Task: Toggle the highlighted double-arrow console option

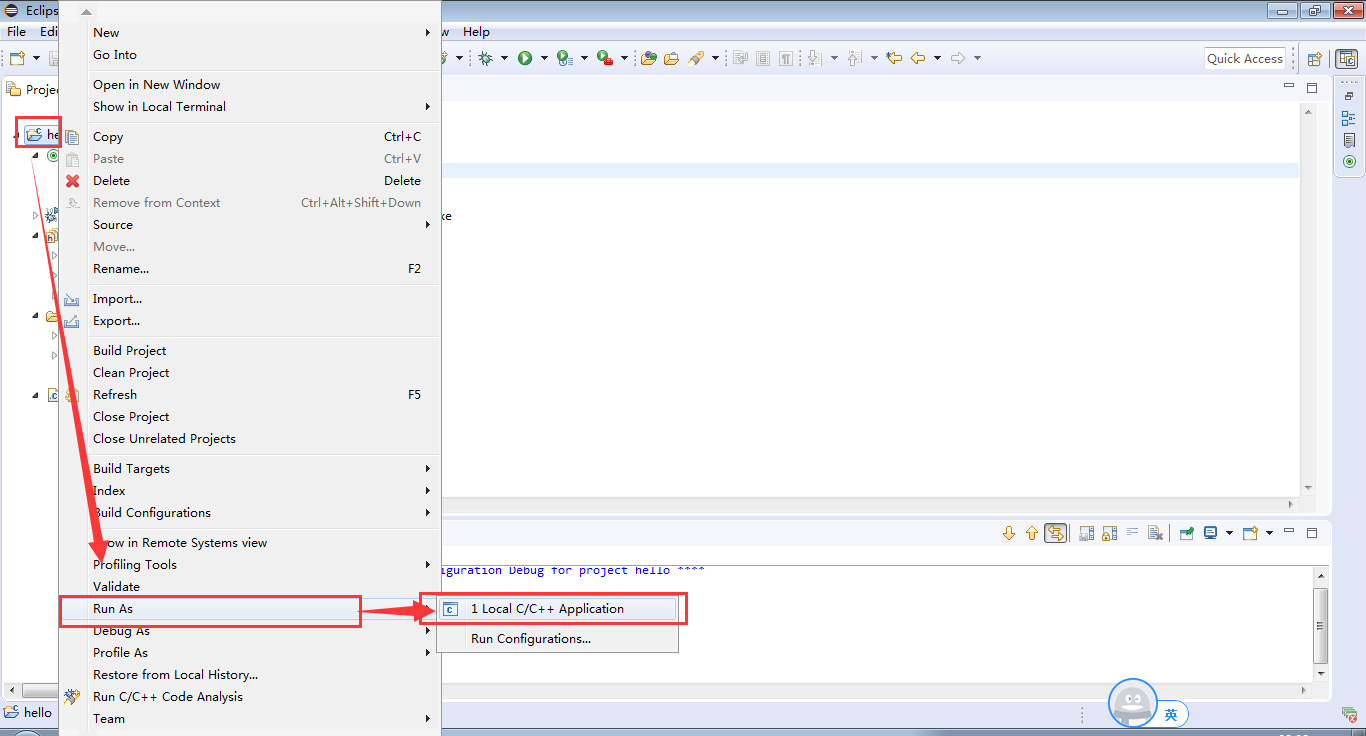Action: click(x=1057, y=533)
